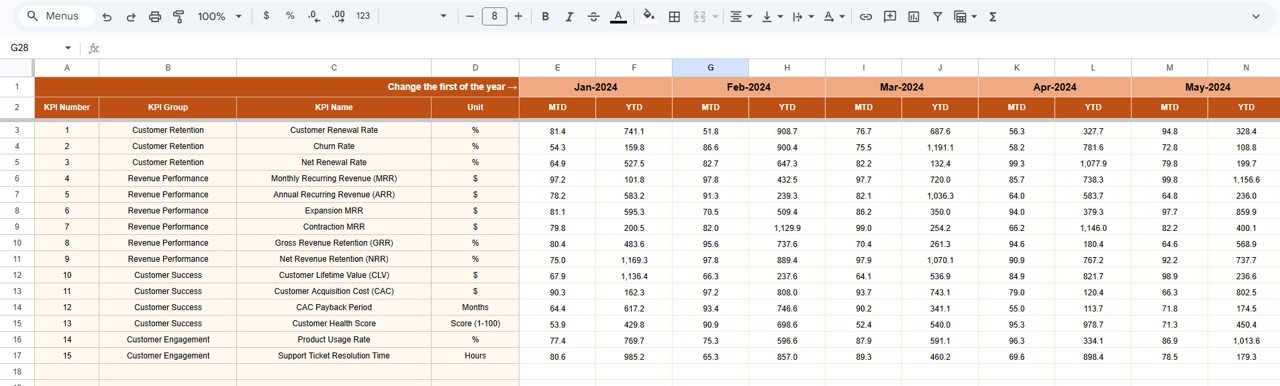The height and width of the screenshot is (386, 1280).
Task: Select the cell with value 1,191.1
Action: point(940,146)
